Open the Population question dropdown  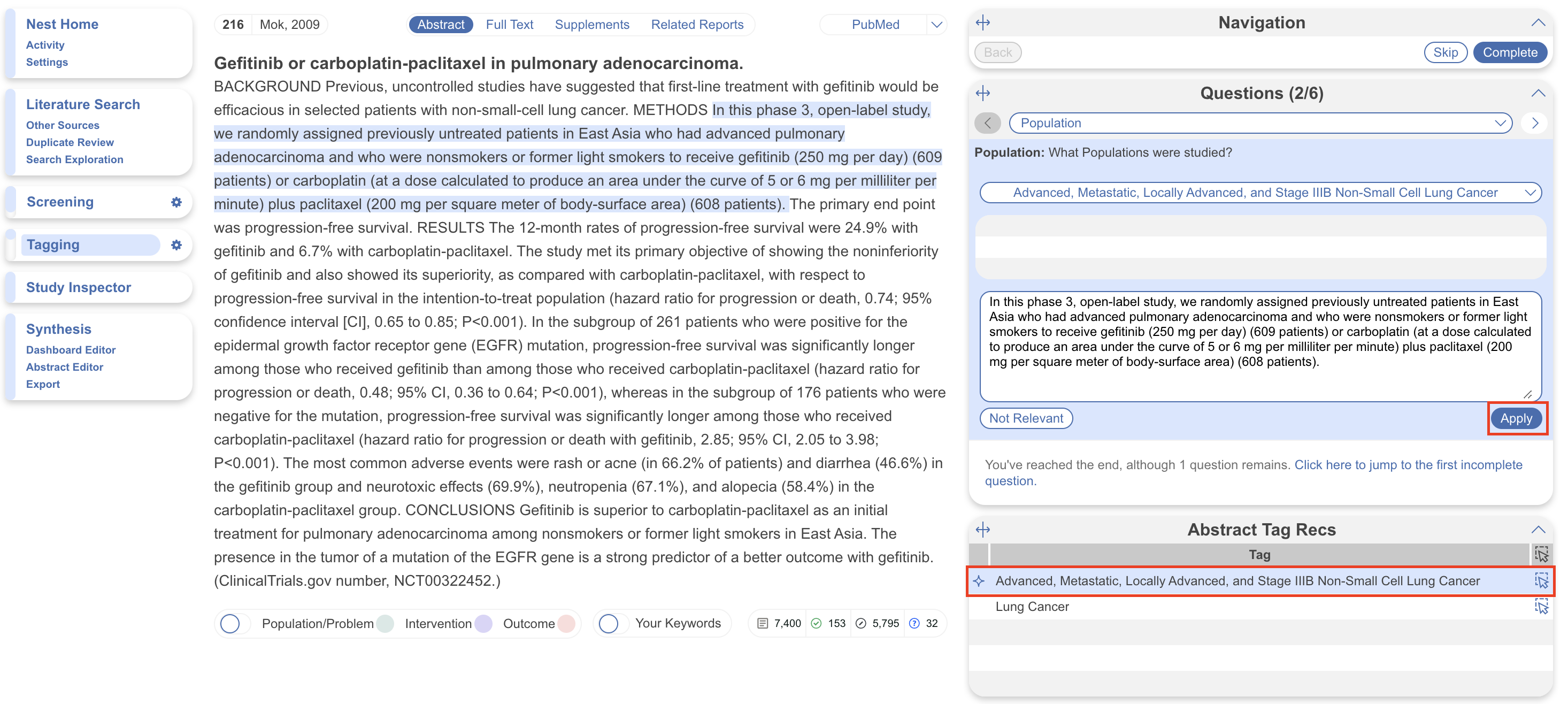tap(1259, 123)
